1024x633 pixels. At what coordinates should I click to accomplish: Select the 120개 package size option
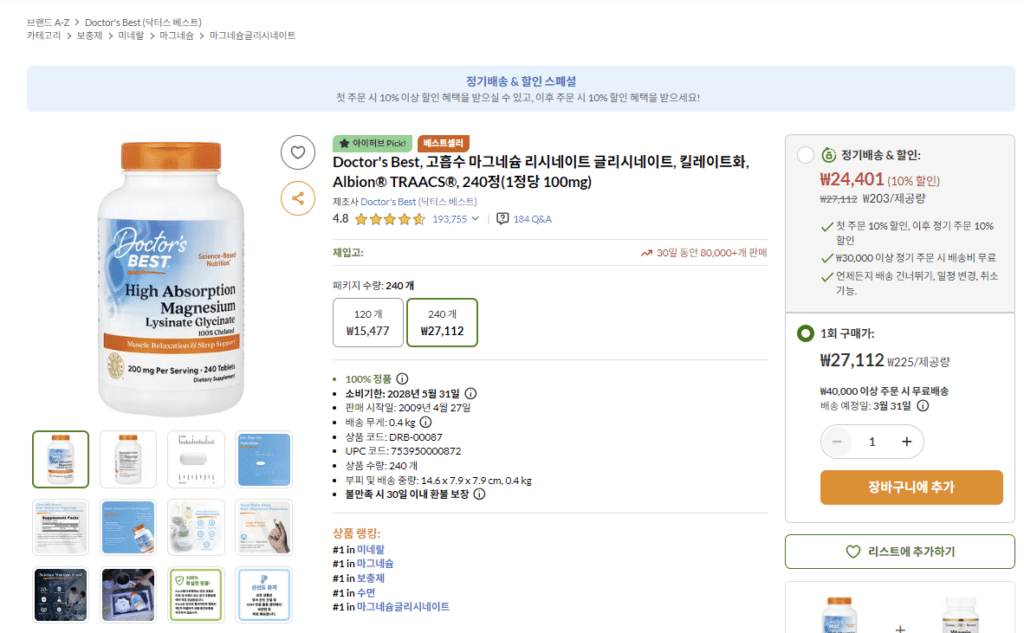click(366, 322)
